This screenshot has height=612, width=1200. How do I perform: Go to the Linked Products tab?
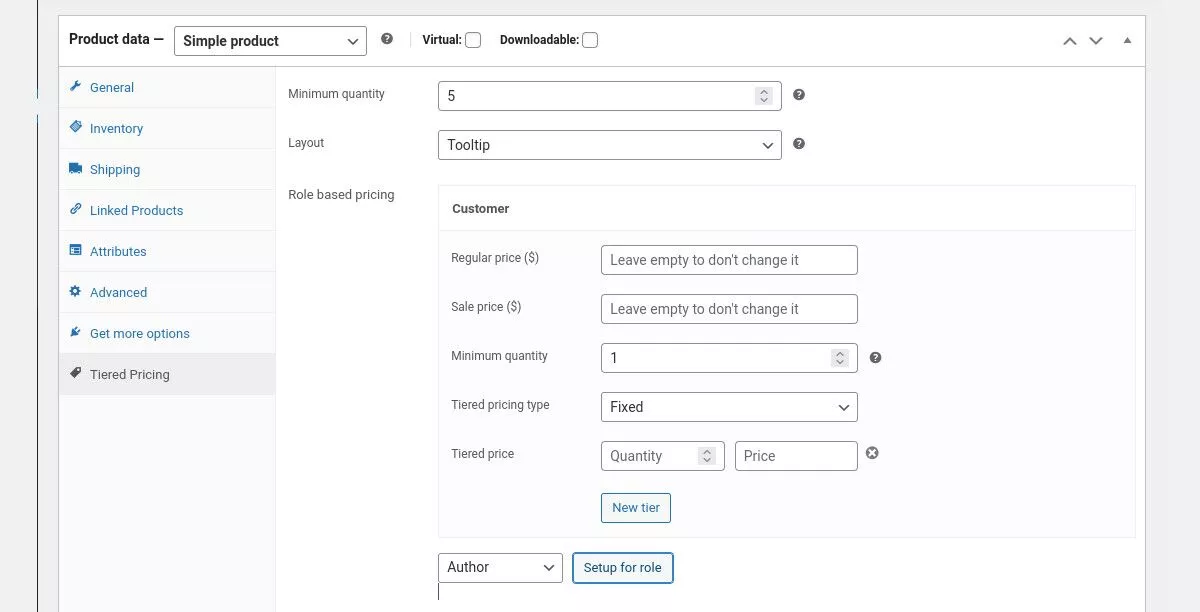(136, 211)
